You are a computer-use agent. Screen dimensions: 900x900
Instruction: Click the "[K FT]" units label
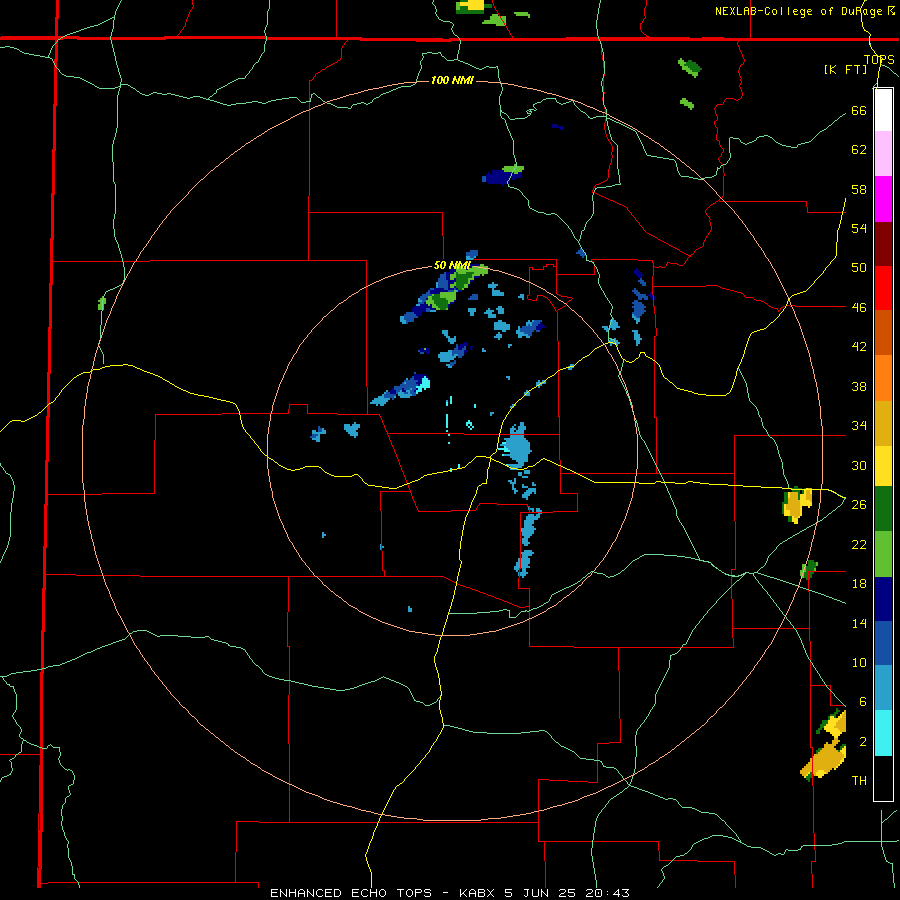click(845, 69)
